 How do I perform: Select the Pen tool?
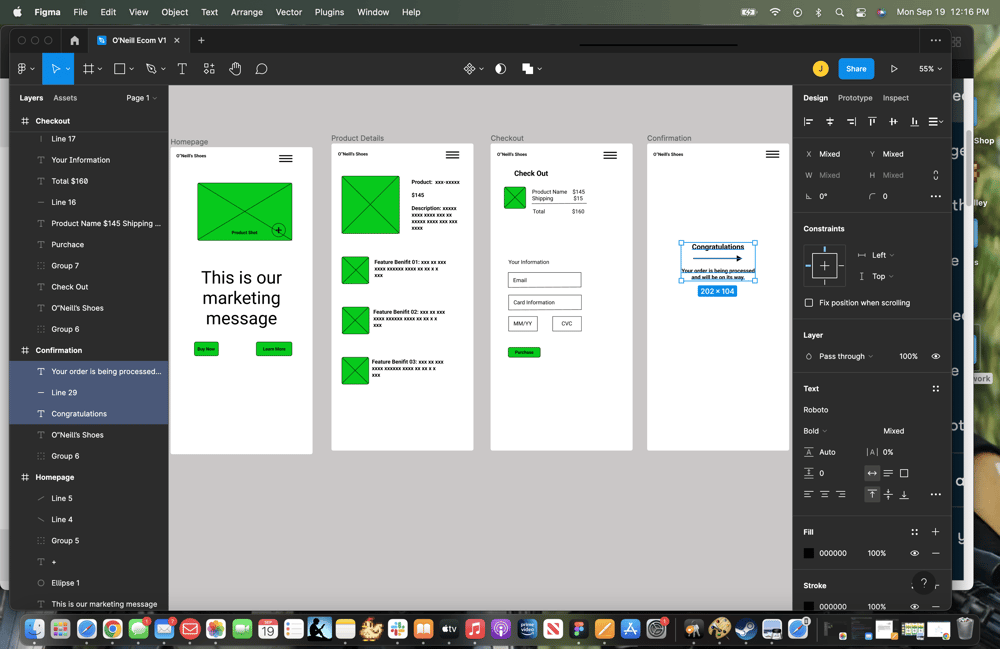click(x=150, y=68)
